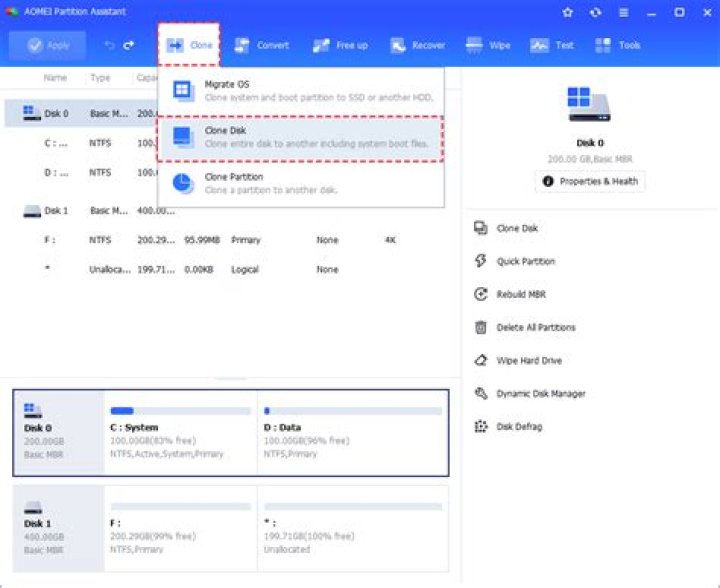Click the Apply button

(x=47, y=46)
